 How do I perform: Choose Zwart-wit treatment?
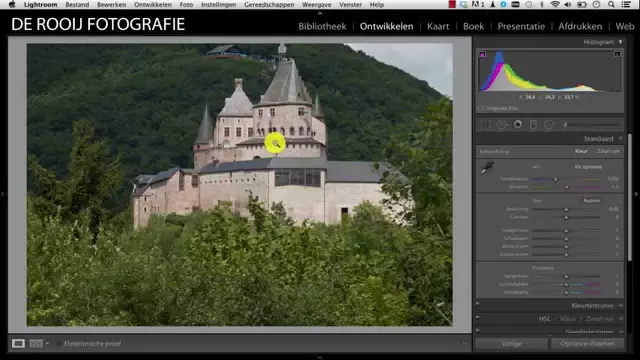tap(608, 151)
